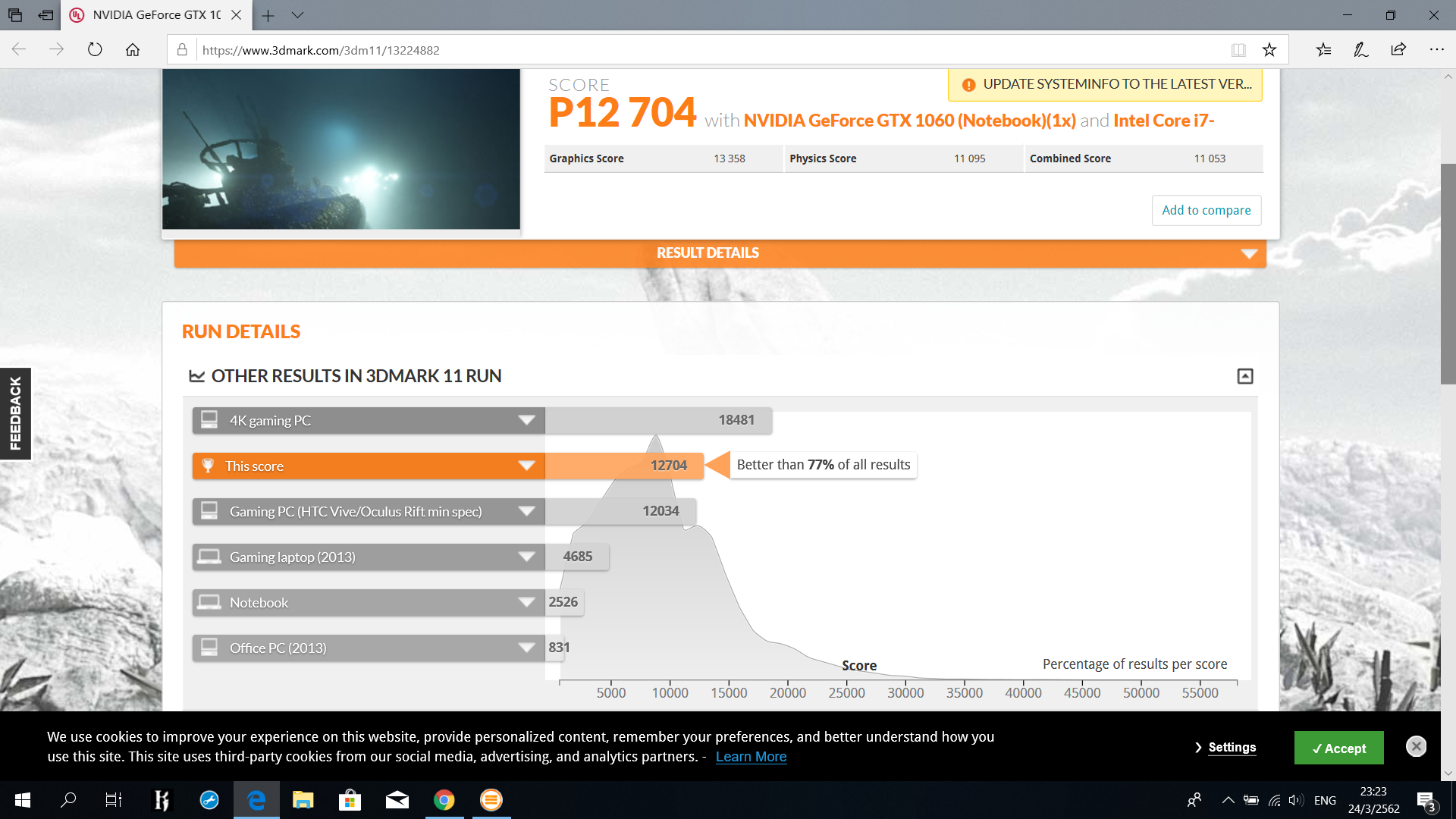Viewport: 1456px width, 819px height.
Task: Open clock showing 23:23
Action: [1373, 800]
